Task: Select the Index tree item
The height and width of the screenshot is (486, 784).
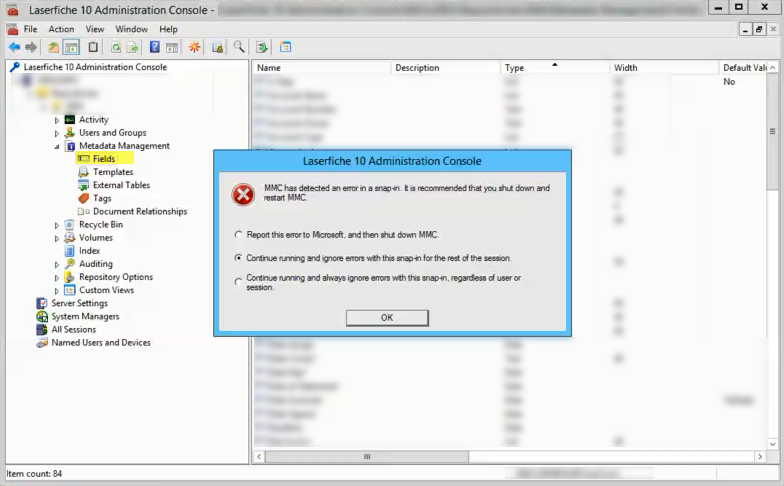Action: [x=89, y=250]
